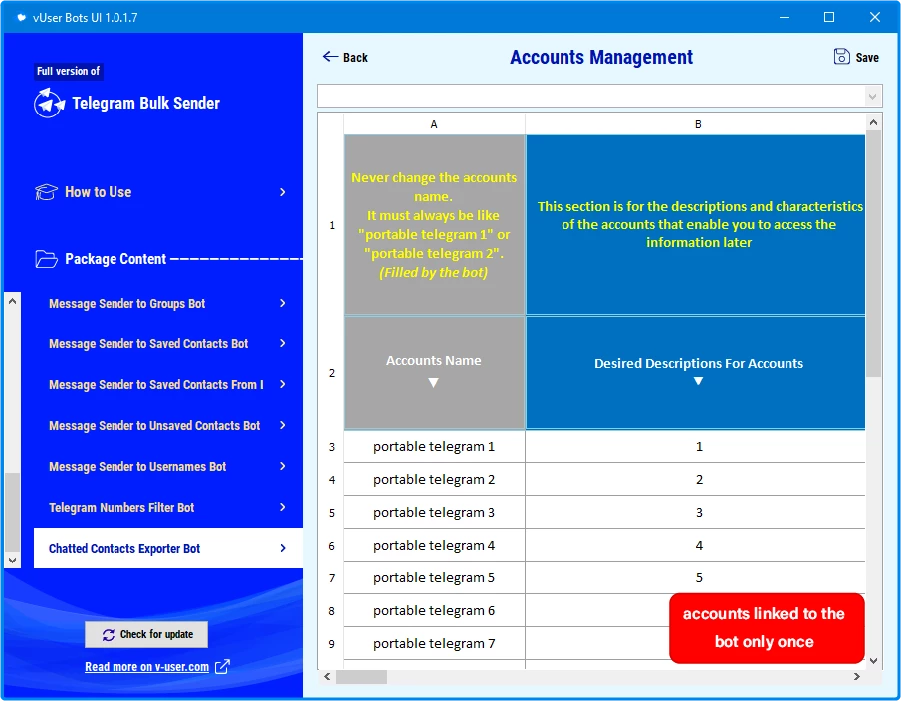This screenshot has width=901, height=701.
Task: Select Chatted Contacts Exporter Bot item
Action: (x=168, y=548)
